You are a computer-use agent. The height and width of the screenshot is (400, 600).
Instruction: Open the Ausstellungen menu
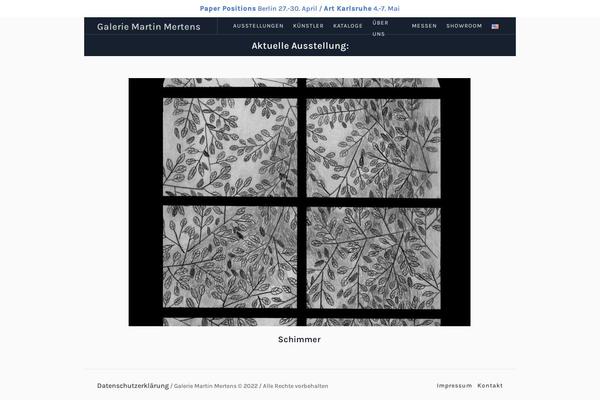tap(258, 26)
